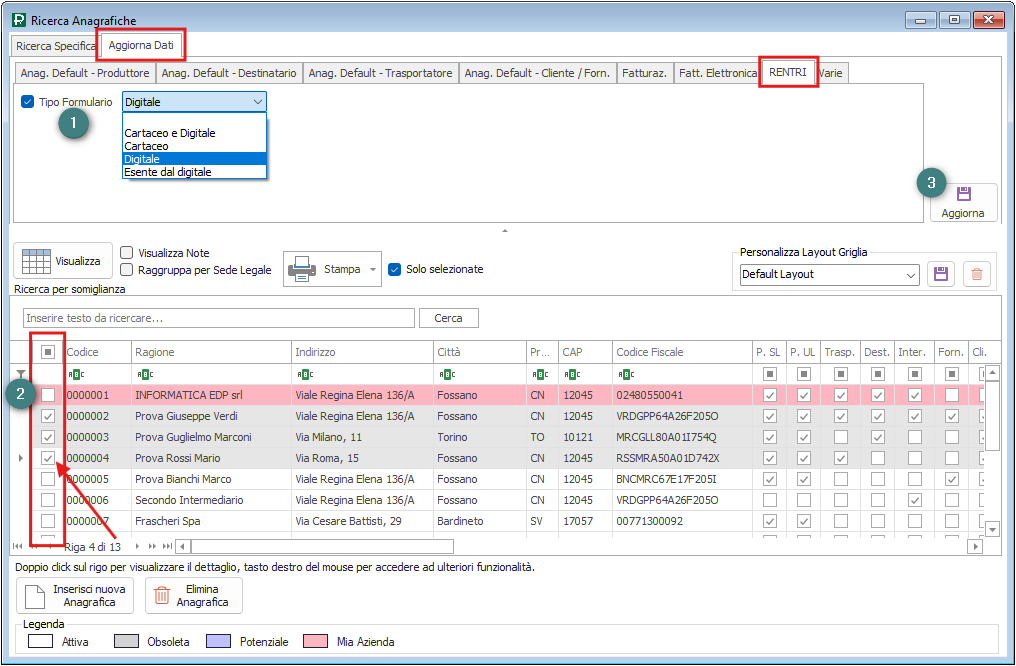The width and height of the screenshot is (1016, 666).
Task: Click the filter funnel icon in grid
Action: click(x=21, y=374)
